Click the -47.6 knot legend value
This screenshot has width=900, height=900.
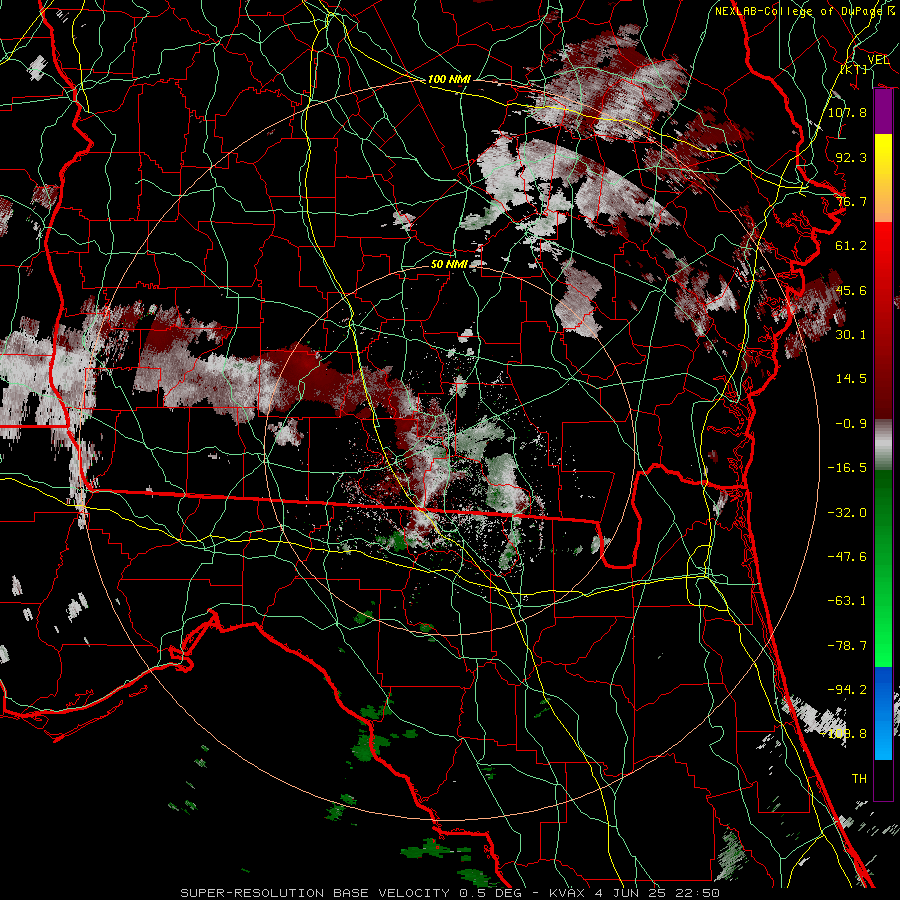[847, 557]
